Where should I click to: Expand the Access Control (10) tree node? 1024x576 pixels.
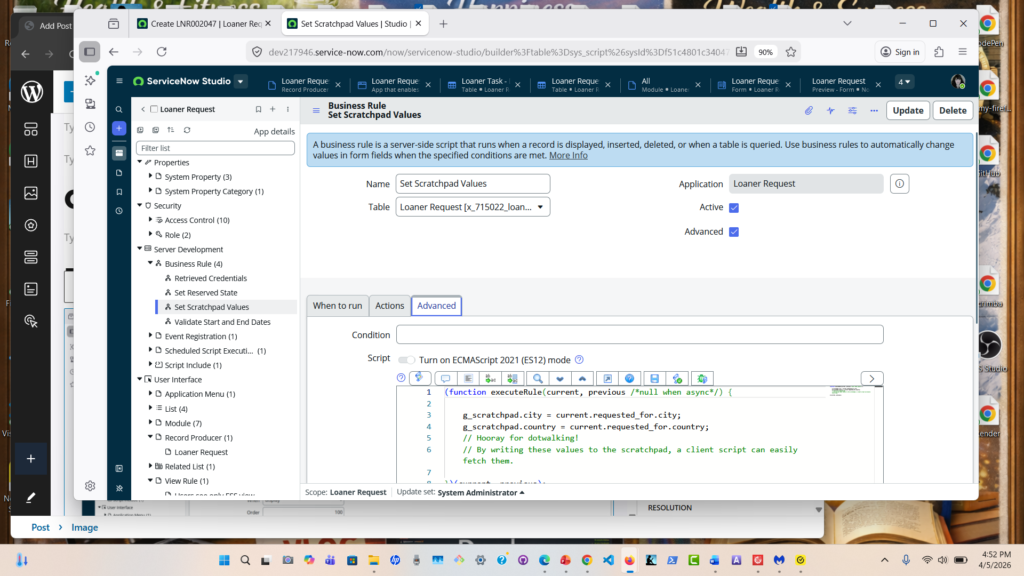(x=151, y=220)
